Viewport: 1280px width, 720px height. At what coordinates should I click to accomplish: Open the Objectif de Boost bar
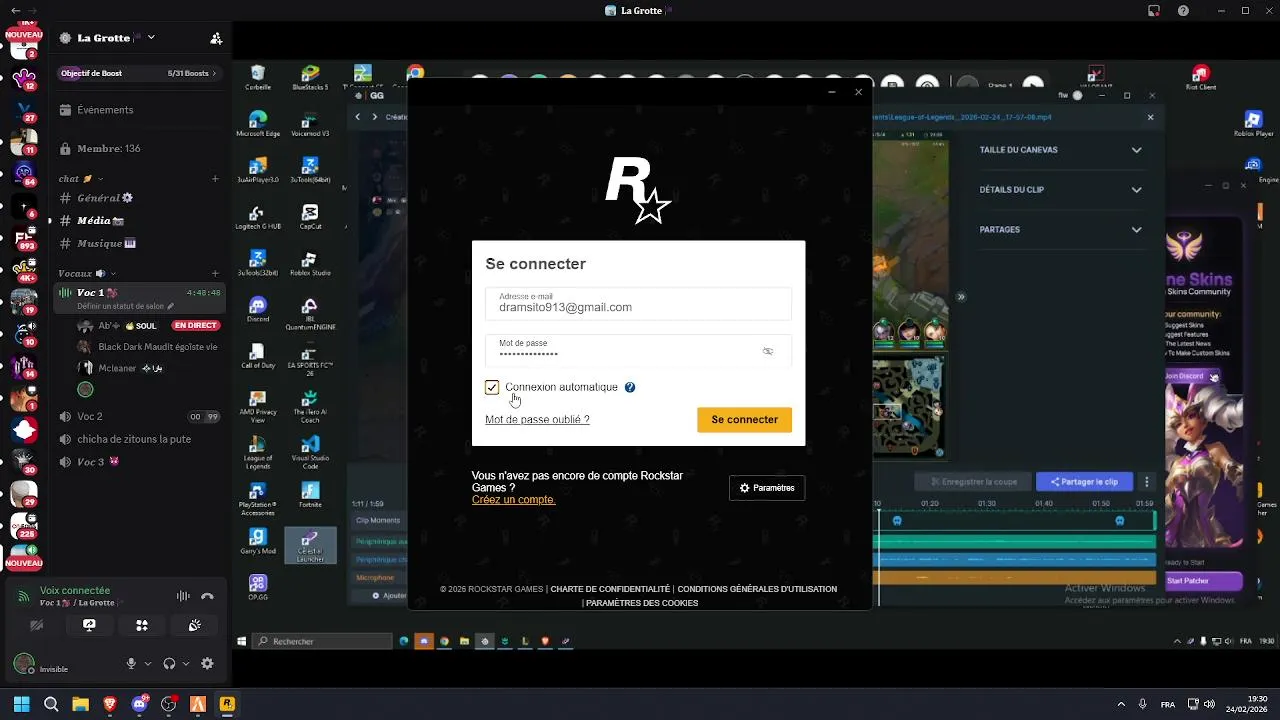click(140, 73)
